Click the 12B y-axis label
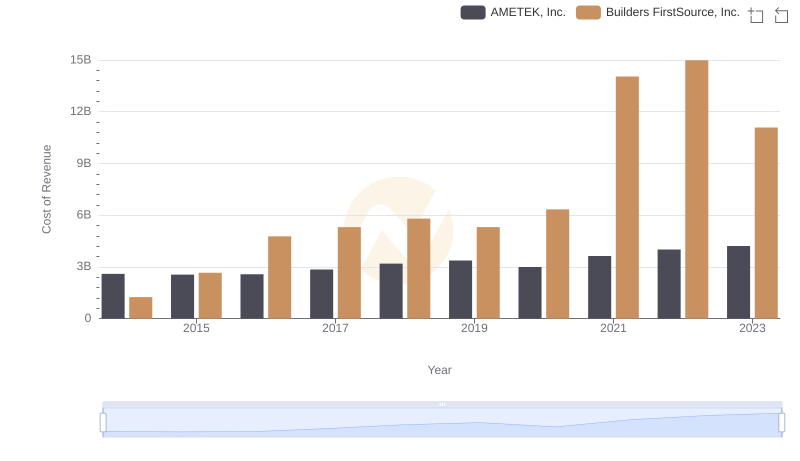800x461 pixels. (x=81, y=111)
